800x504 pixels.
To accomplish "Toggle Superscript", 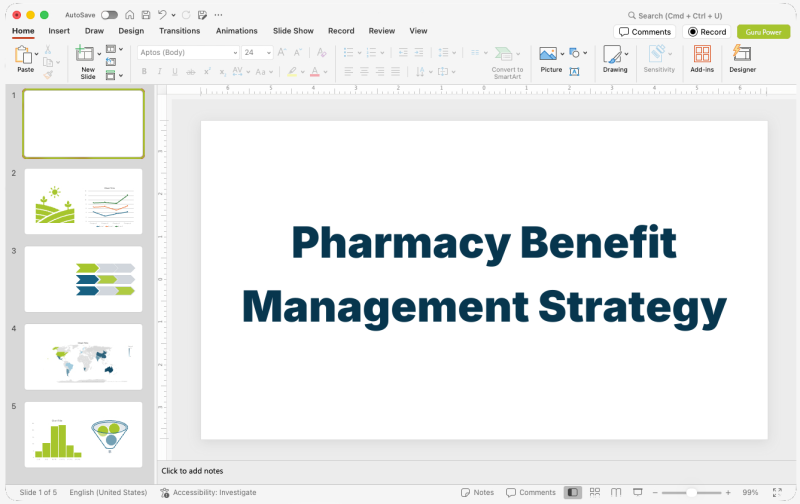I will [x=207, y=71].
